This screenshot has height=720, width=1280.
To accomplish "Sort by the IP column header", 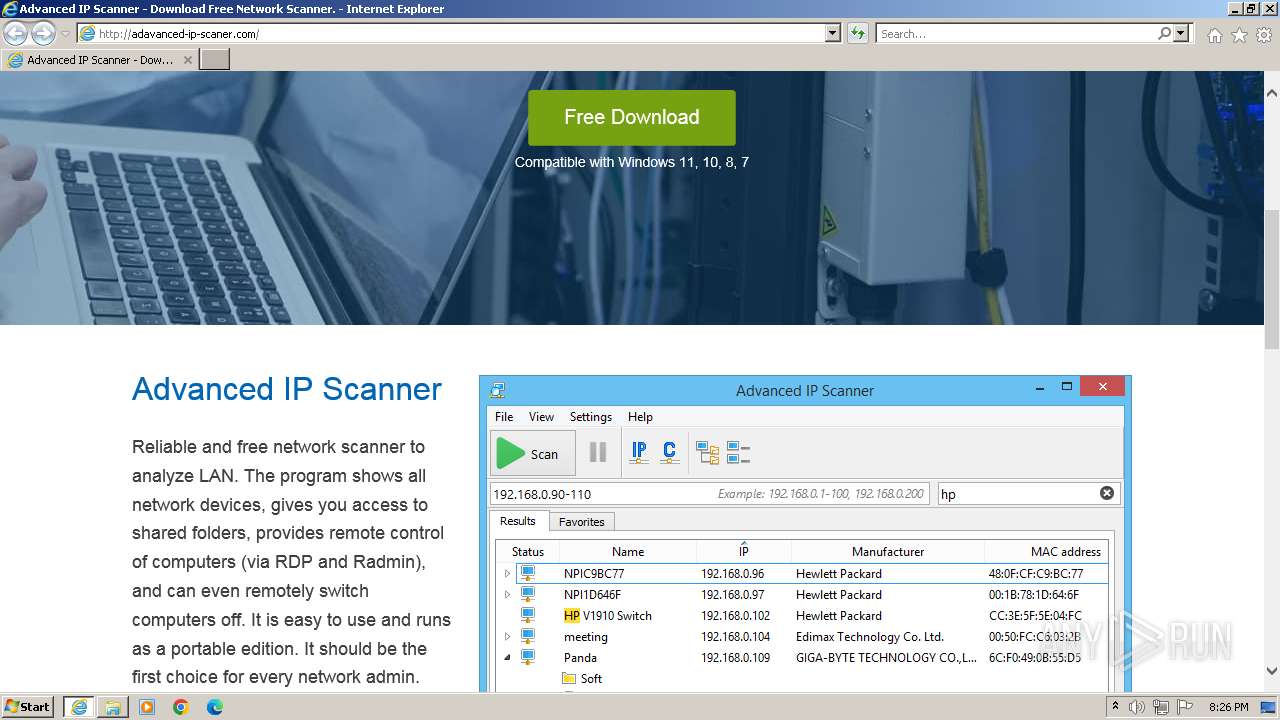I will [x=743, y=552].
